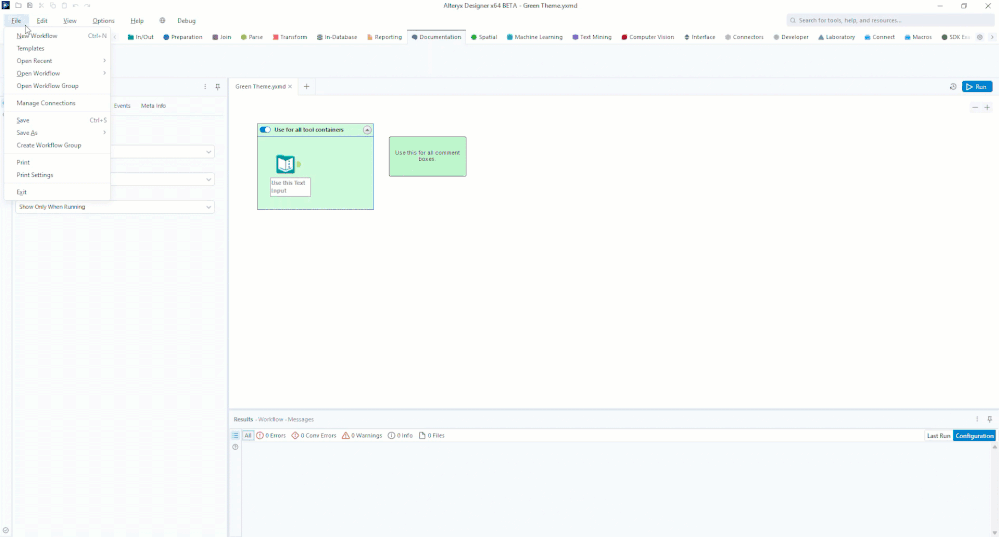
Task: Click the Configuration button in Results
Action: [x=974, y=436]
